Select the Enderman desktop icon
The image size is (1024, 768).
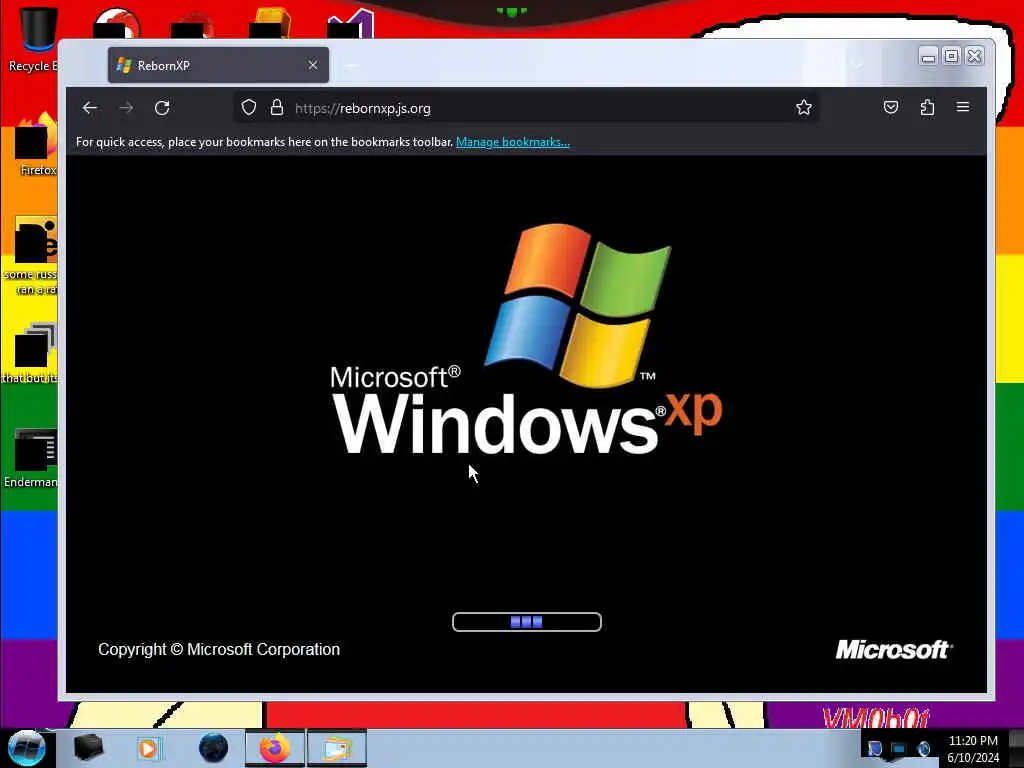coord(31,458)
